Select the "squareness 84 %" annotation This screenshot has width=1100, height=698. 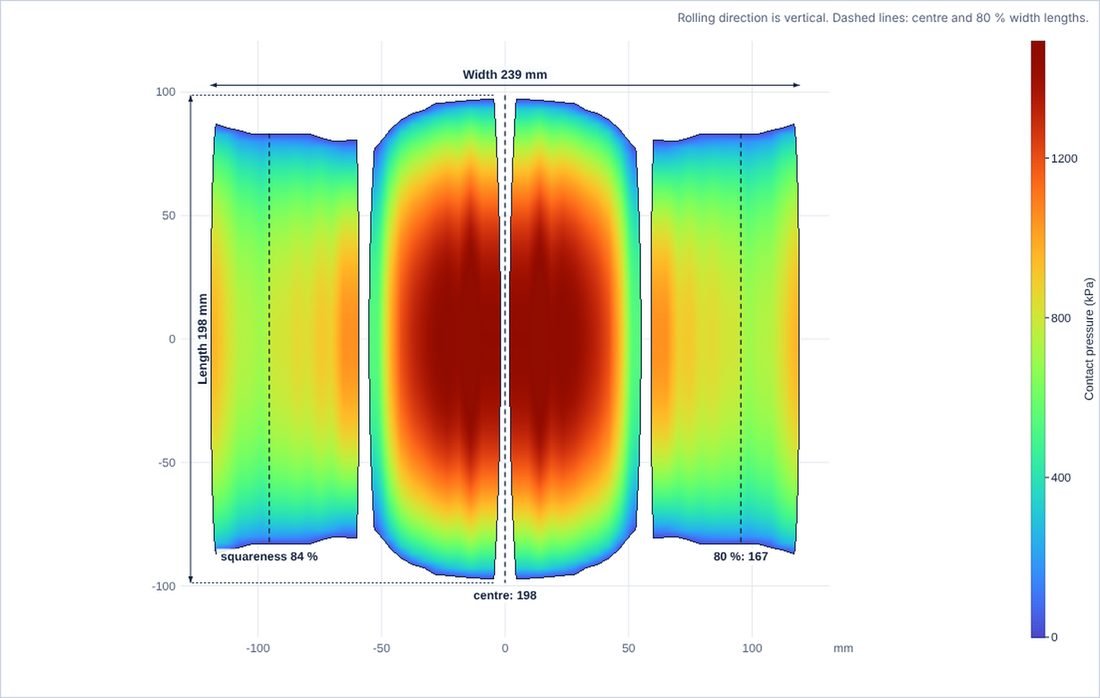click(269, 556)
